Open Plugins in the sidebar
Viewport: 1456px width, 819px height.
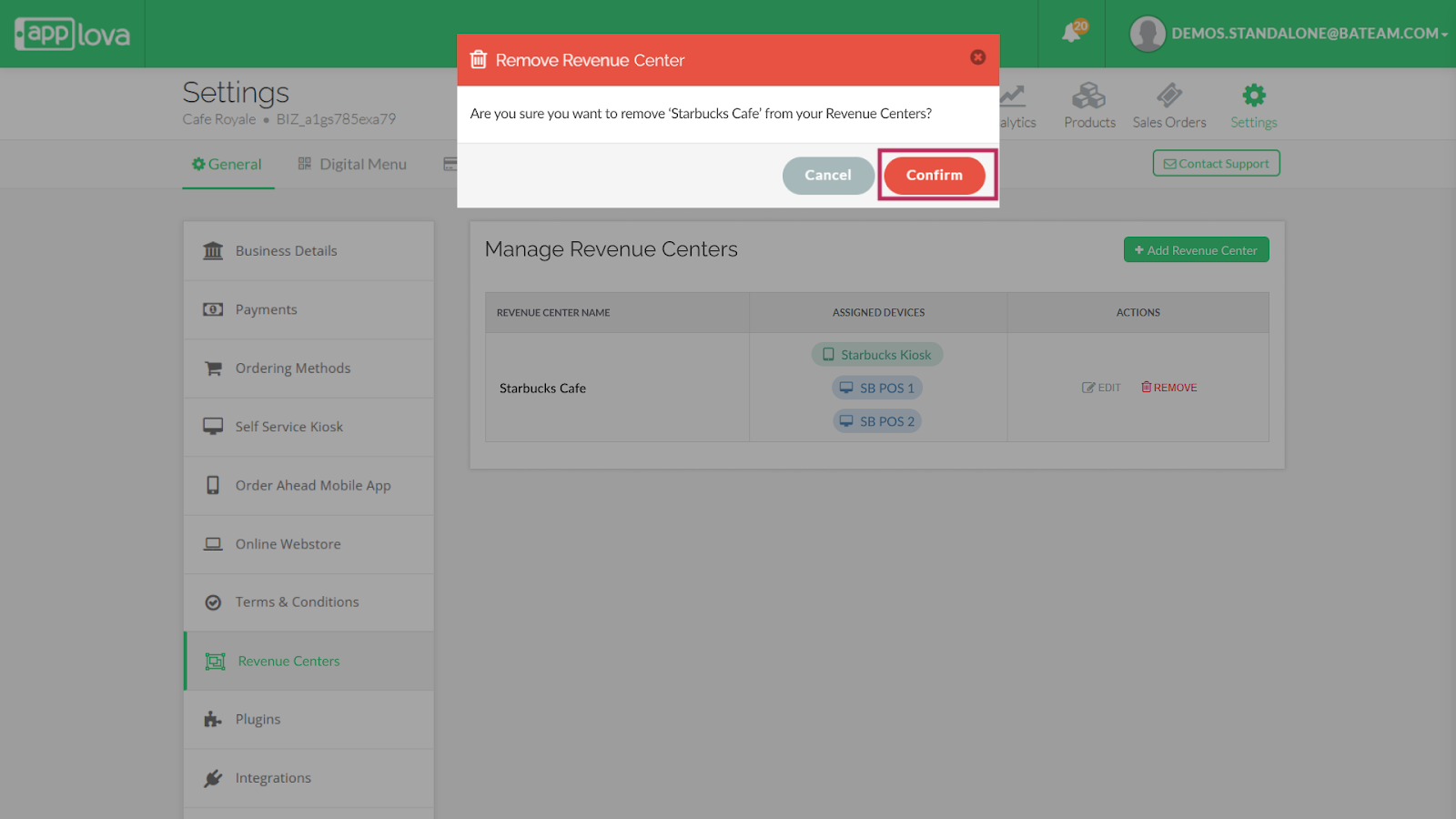coord(308,720)
